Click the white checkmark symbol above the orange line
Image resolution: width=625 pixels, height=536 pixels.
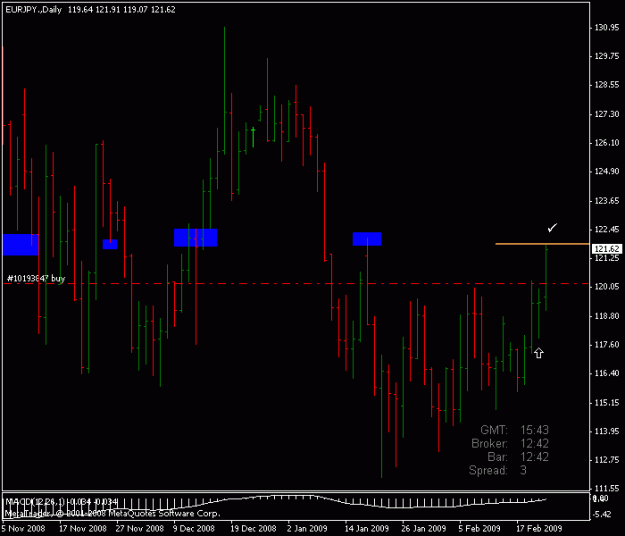(x=552, y=228)
